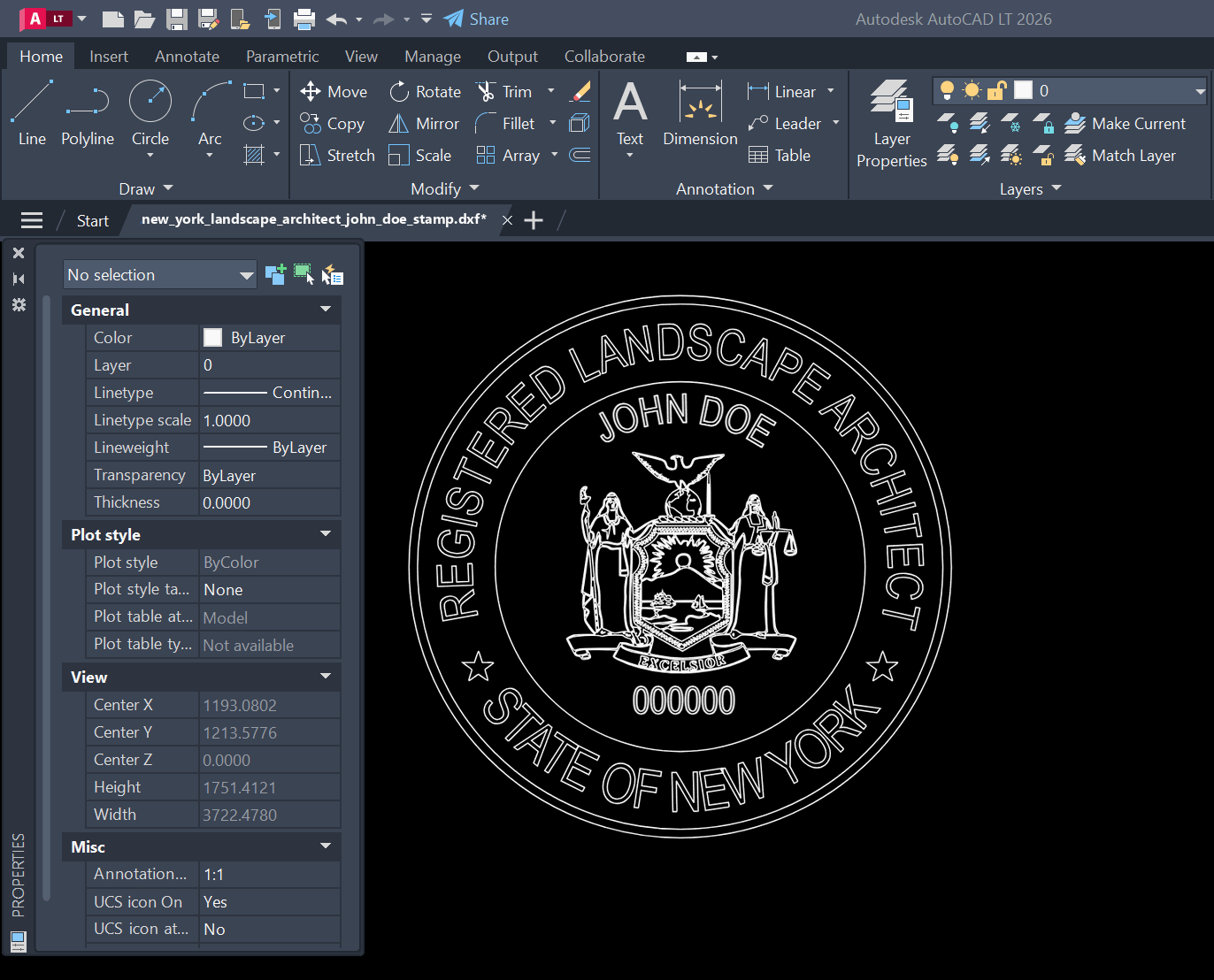Toggle layer 0 lightbulb on/off
The image size is (1214, 980).
click(x=948, y=90)
